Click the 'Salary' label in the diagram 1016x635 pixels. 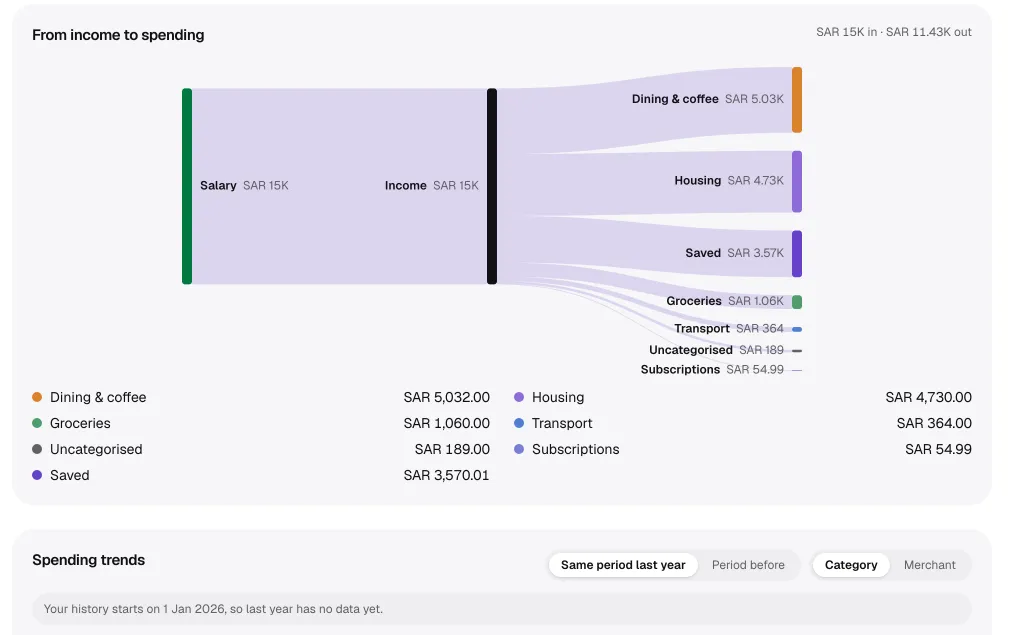point(218,185)
